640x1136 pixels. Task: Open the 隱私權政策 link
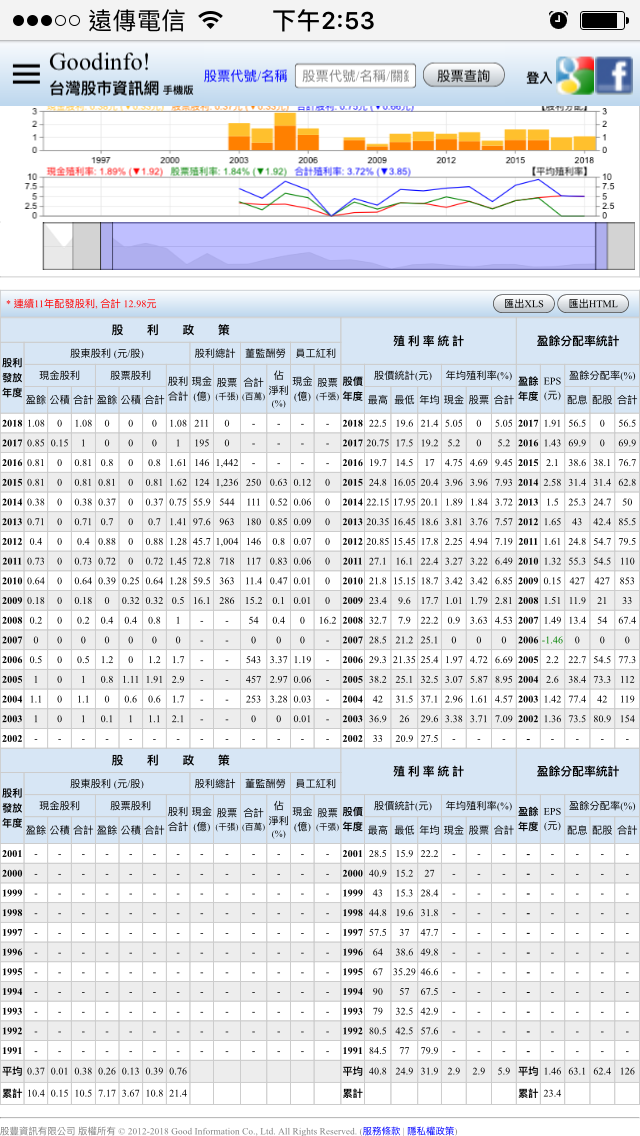(x=430, y=1130)
